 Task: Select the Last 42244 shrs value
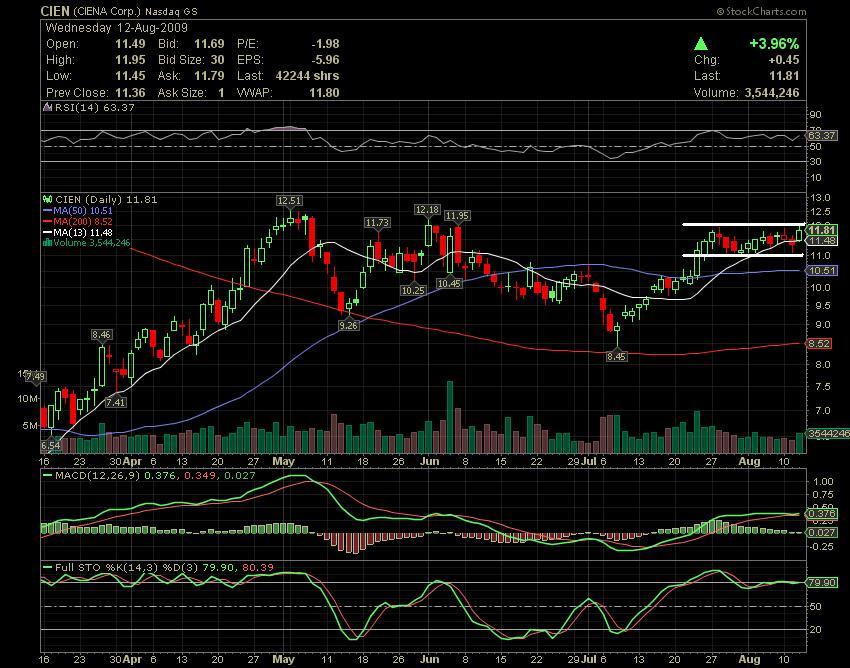click(x=307, y=76)
